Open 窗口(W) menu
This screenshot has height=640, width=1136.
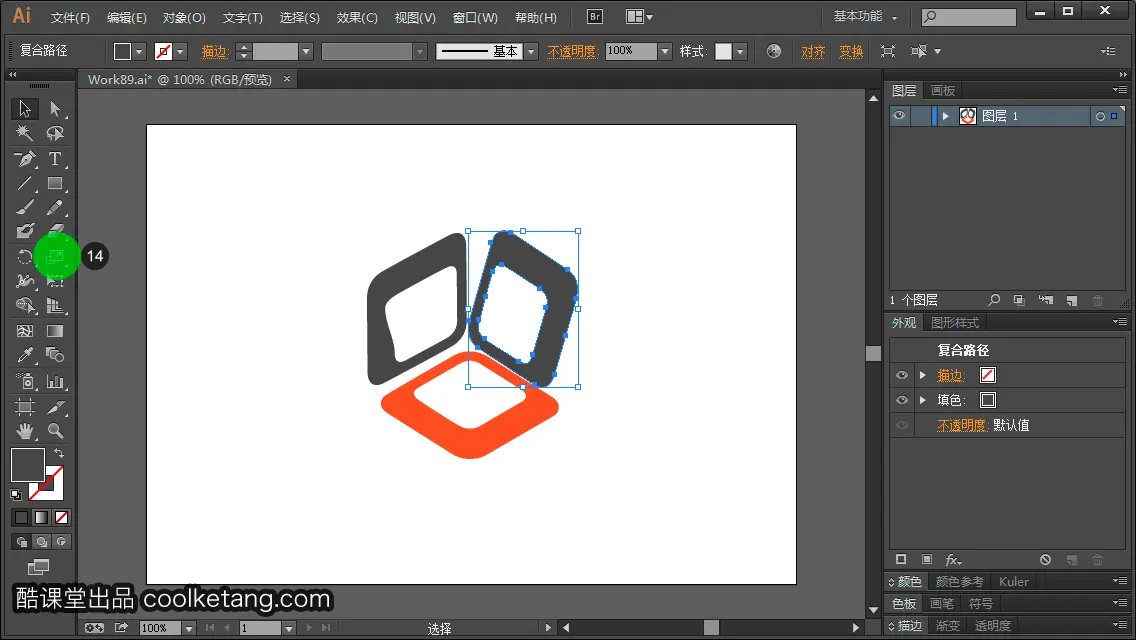tap(475, 17)
